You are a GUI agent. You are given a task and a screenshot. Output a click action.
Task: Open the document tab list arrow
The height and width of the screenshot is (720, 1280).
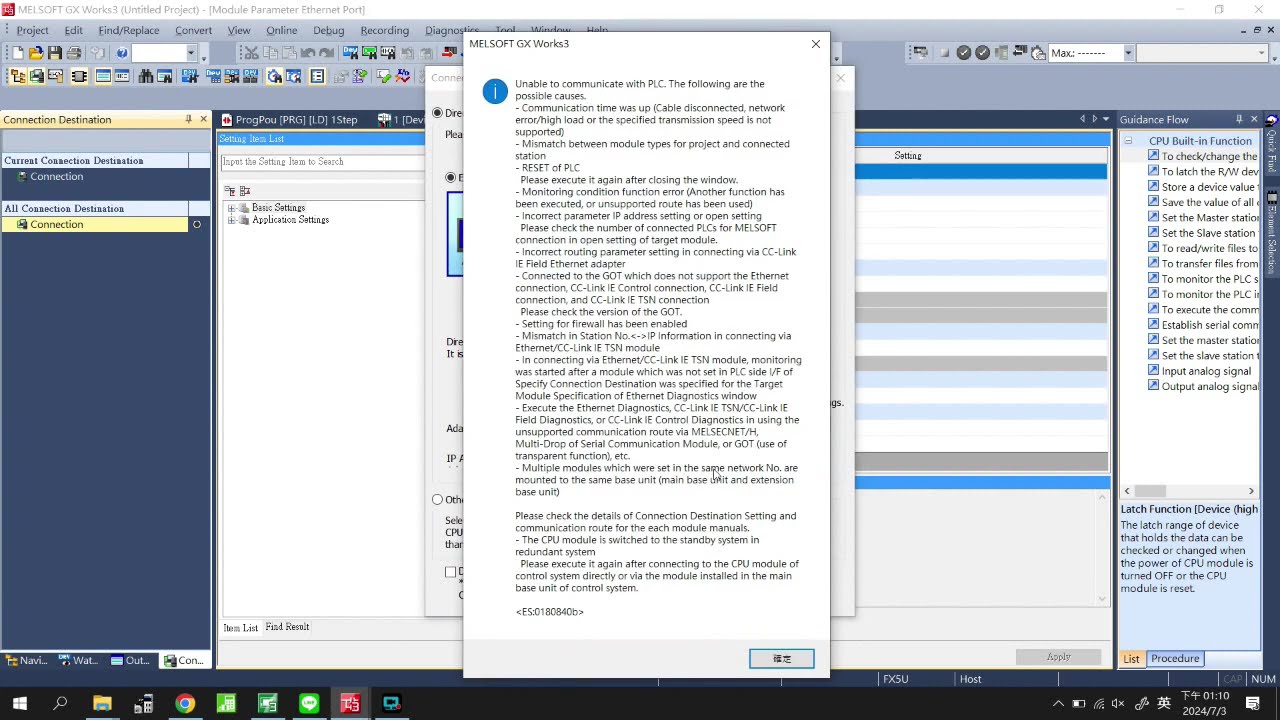tap(1106, 119)
